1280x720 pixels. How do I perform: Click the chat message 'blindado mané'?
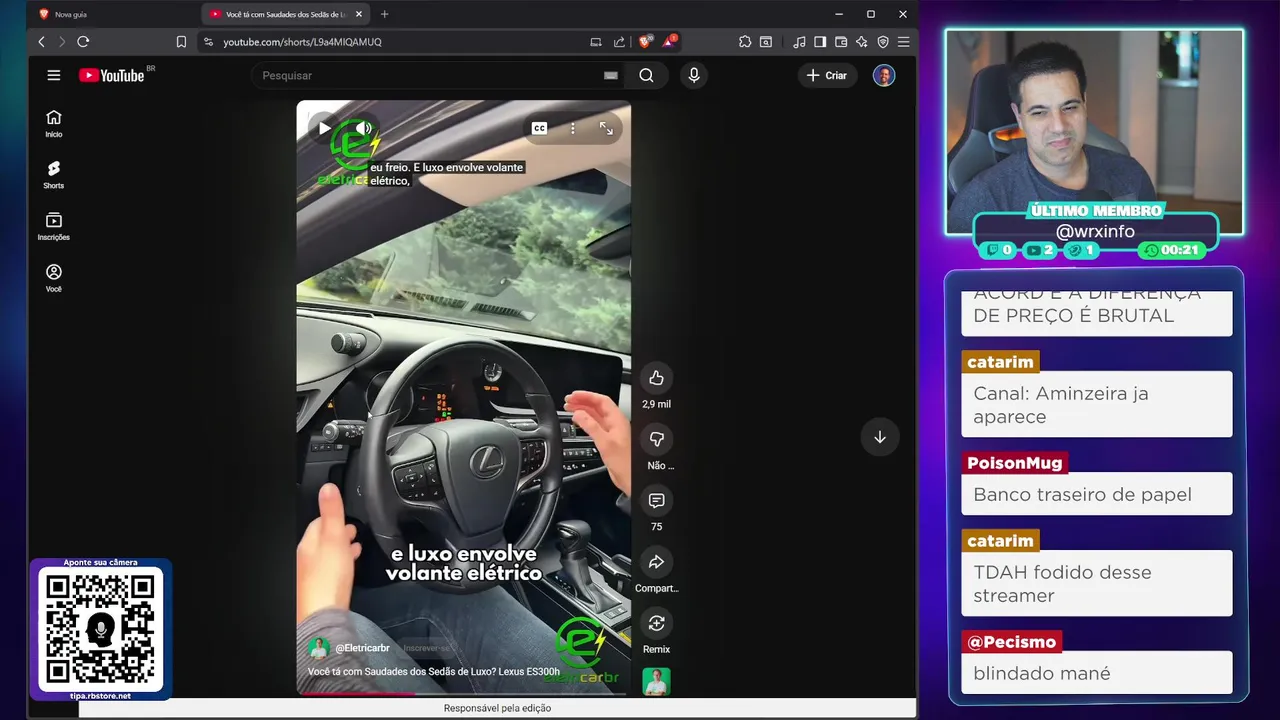point(1096,673)
